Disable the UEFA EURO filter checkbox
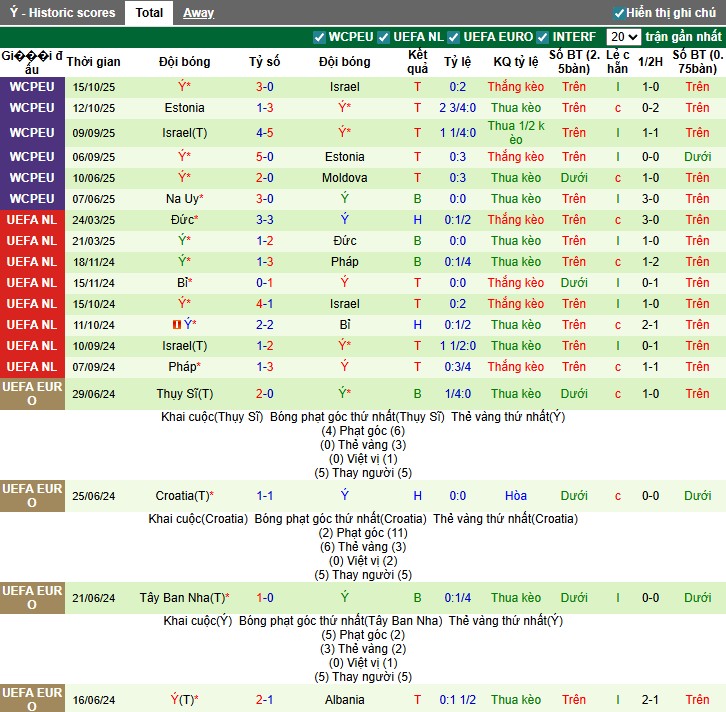Viewport: 726px width, 712px height. (x=453, y=37)
